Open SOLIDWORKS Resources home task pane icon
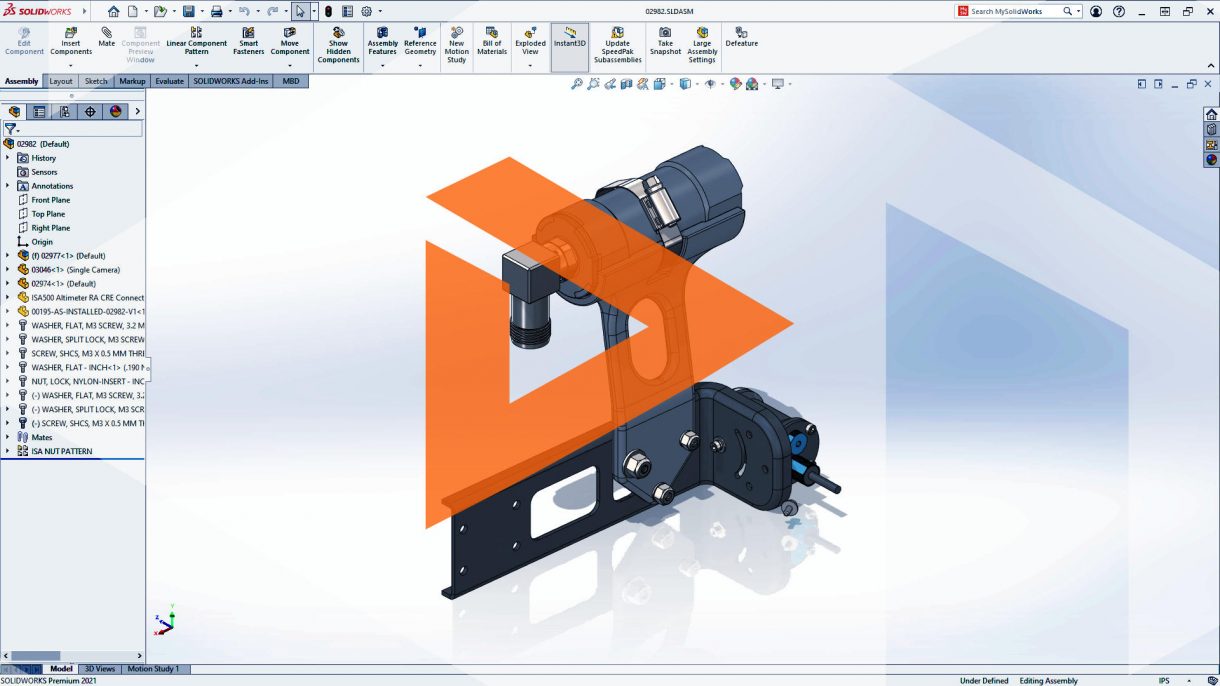This screenshot has width=1220, height=686. 1212,114
